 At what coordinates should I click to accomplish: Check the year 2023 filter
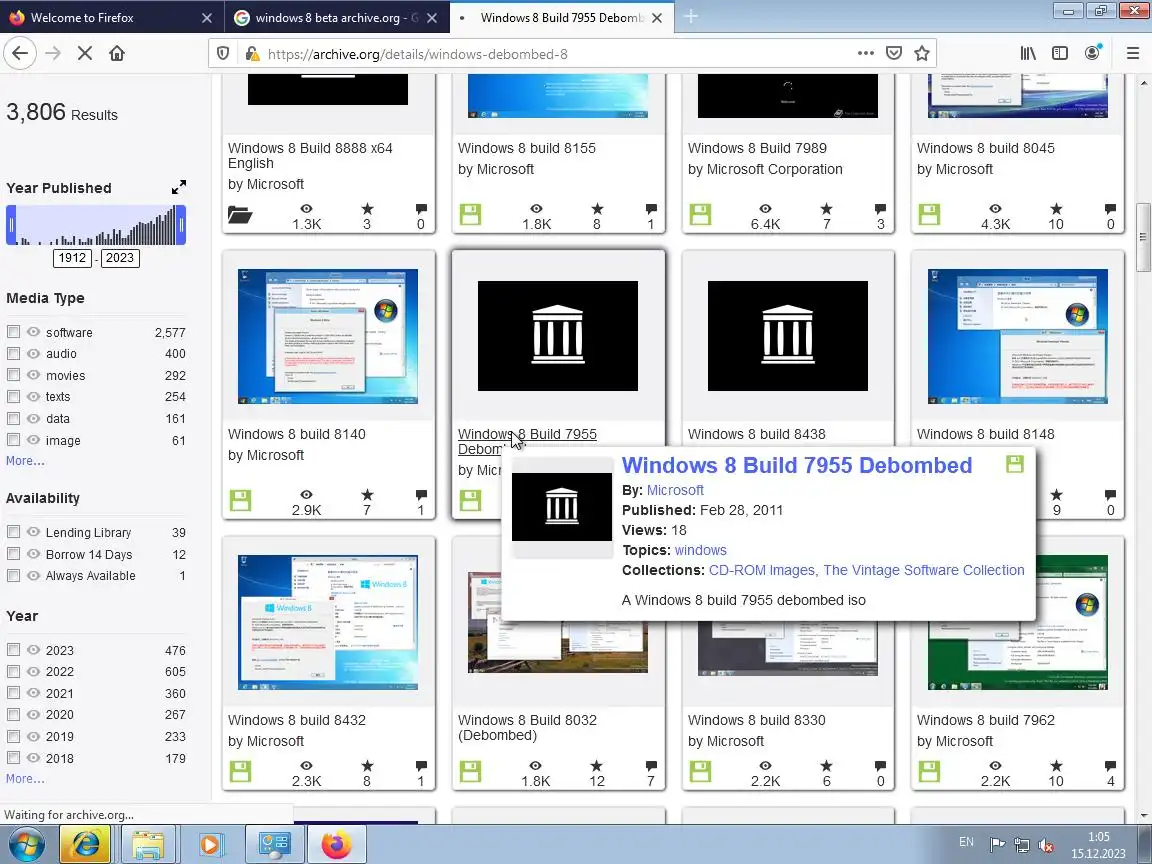(13, 649)
